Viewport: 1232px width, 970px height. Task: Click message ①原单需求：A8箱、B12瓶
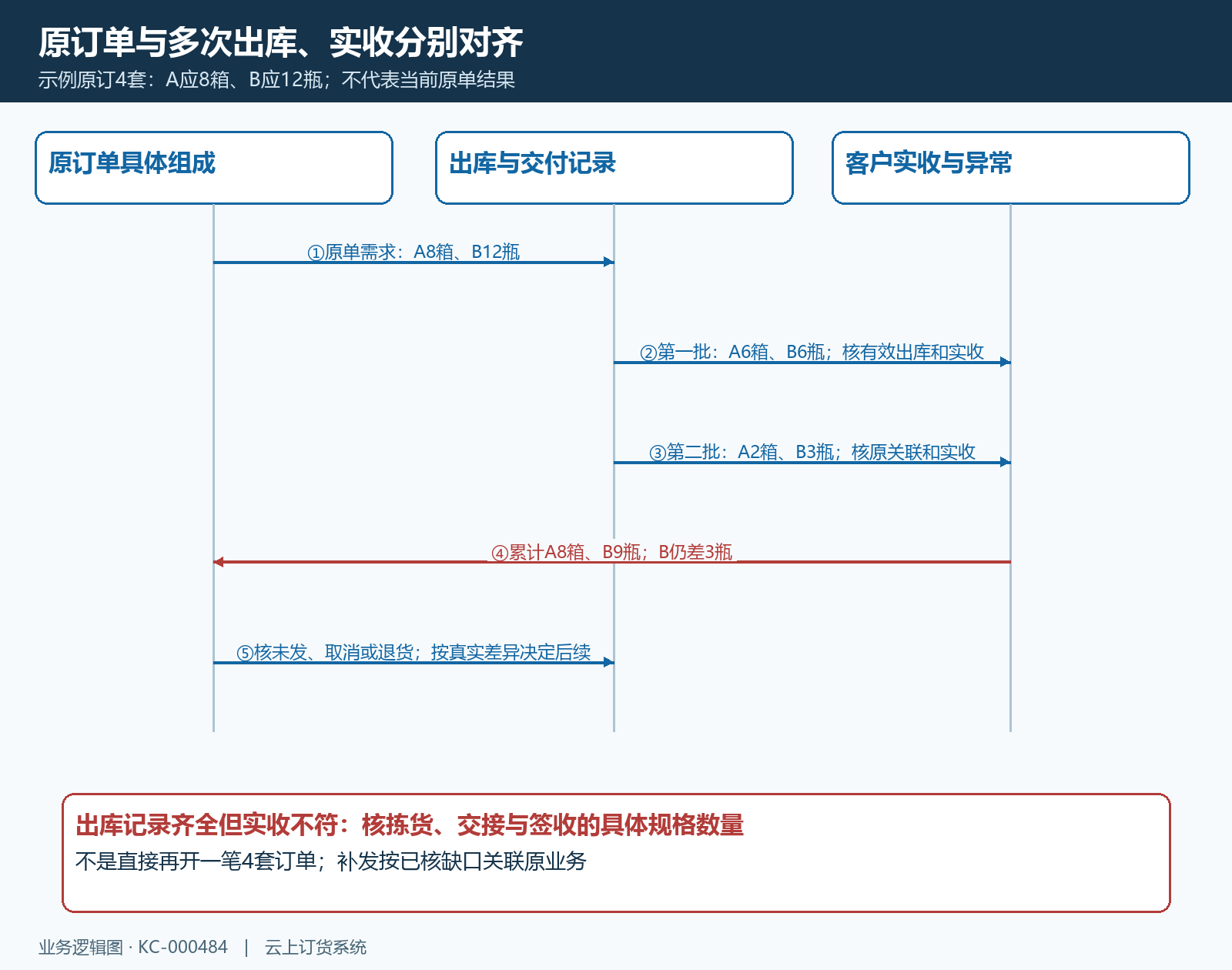pos(413,253)
